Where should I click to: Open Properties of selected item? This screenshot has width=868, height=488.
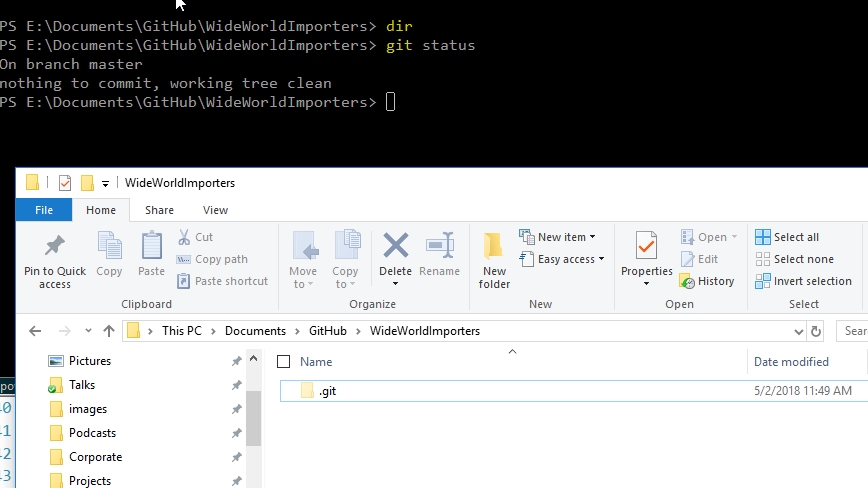coord(647,247)
